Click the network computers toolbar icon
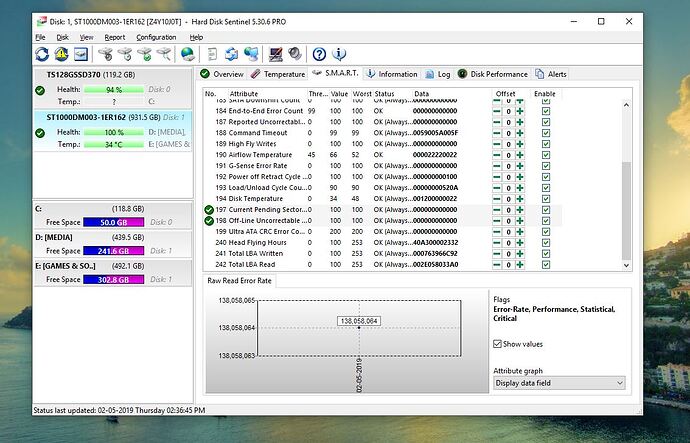 250,54
